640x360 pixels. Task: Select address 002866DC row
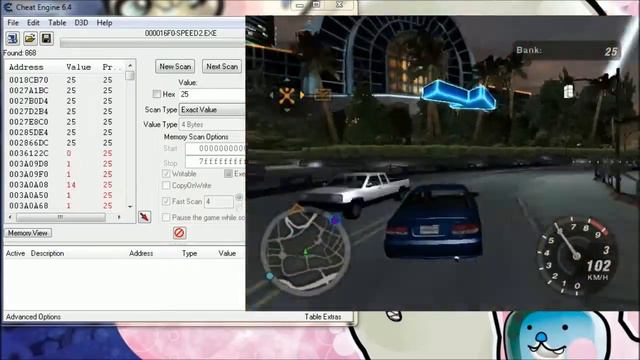tap(65, 143)
